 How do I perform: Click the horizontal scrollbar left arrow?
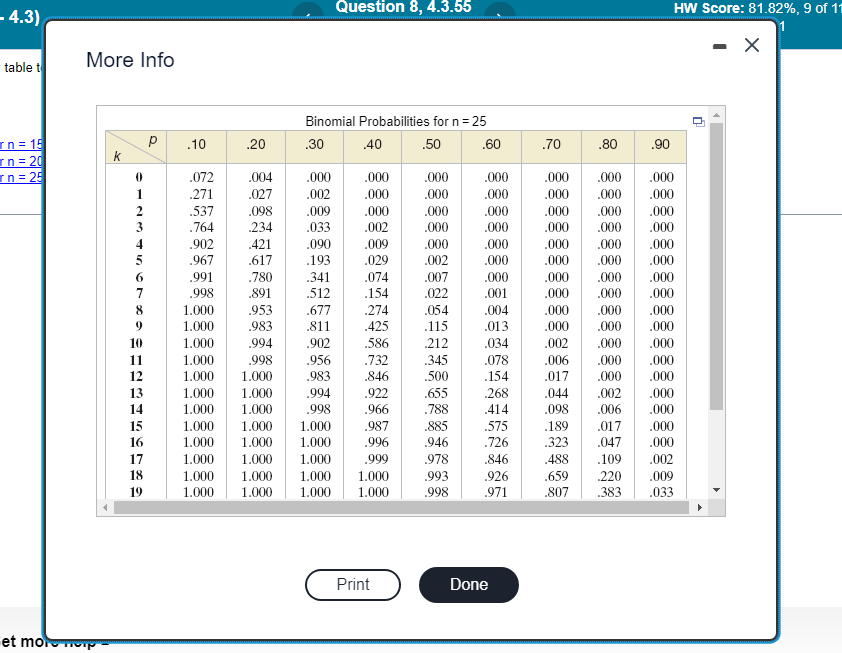coord(104,509)
